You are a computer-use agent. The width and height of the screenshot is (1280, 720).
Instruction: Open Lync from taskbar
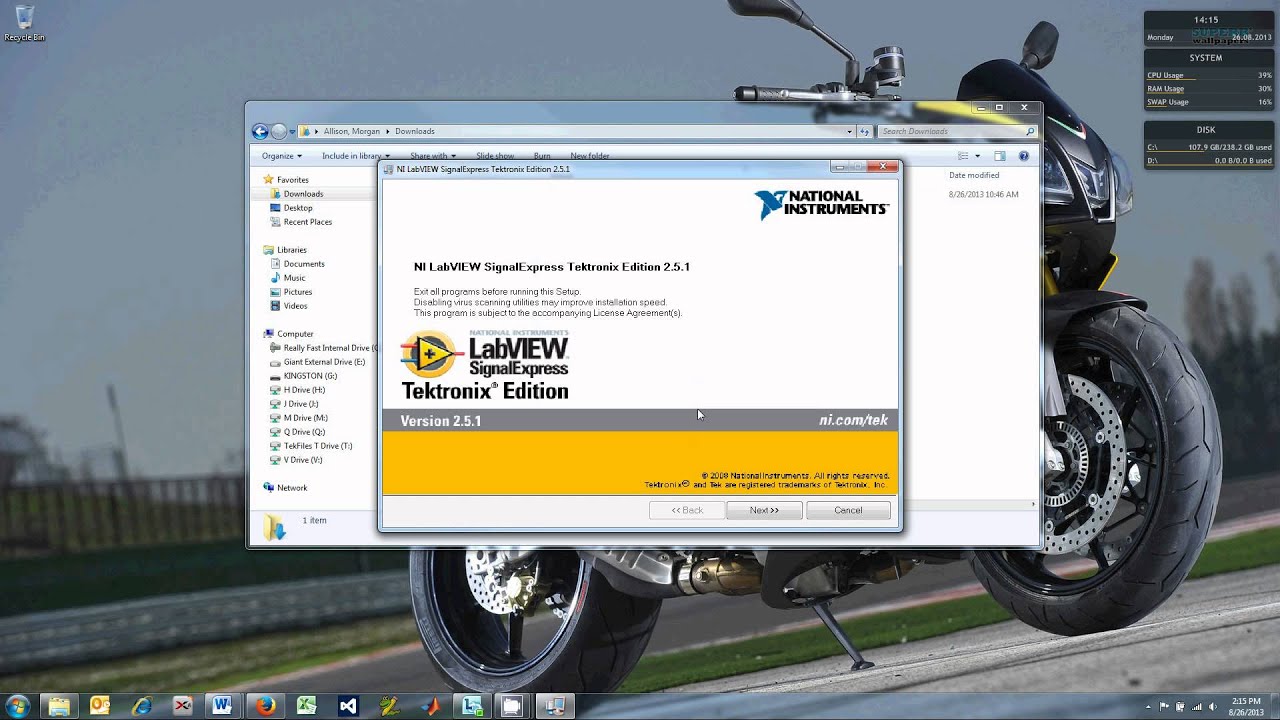coord(471,706)
